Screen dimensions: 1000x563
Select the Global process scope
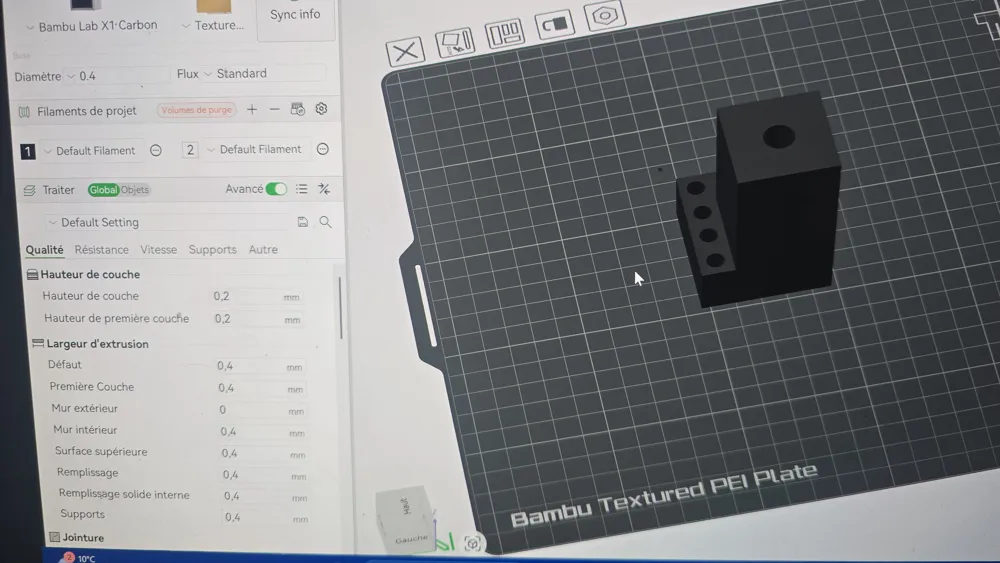[x=103, y=190]
